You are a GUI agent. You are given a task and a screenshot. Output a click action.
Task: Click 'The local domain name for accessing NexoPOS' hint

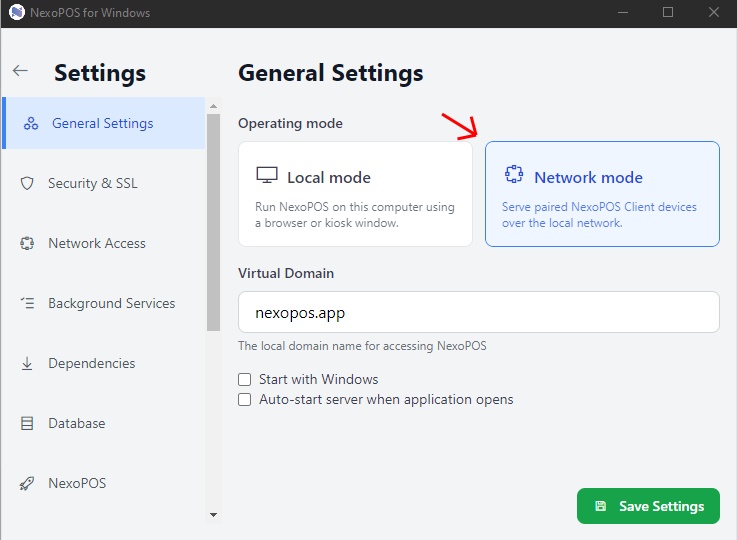pyautogui.click(x=362, y=346)
